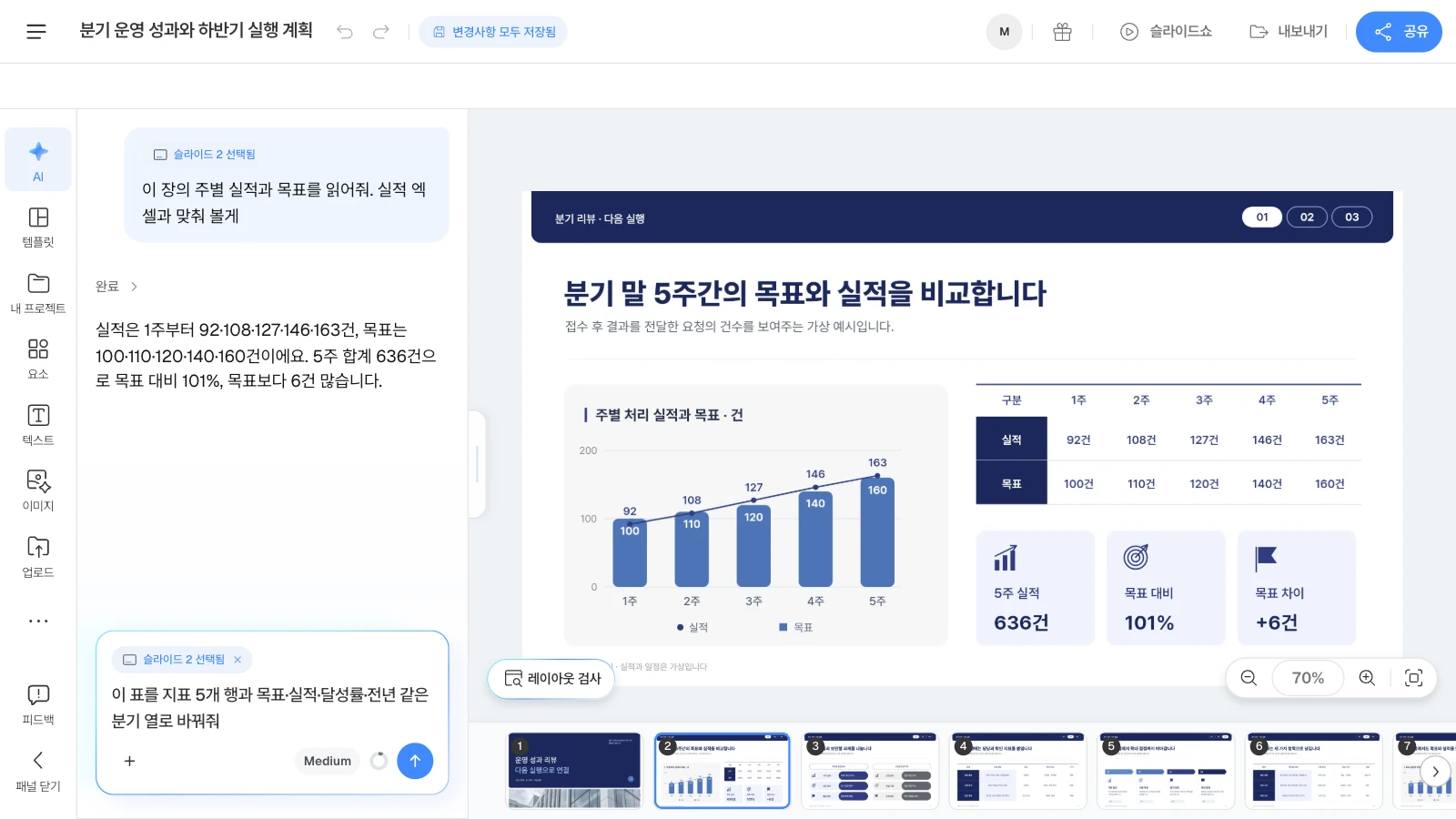
Task: Select slide 6 thumbnail
Action: (x=1314, y=771)
